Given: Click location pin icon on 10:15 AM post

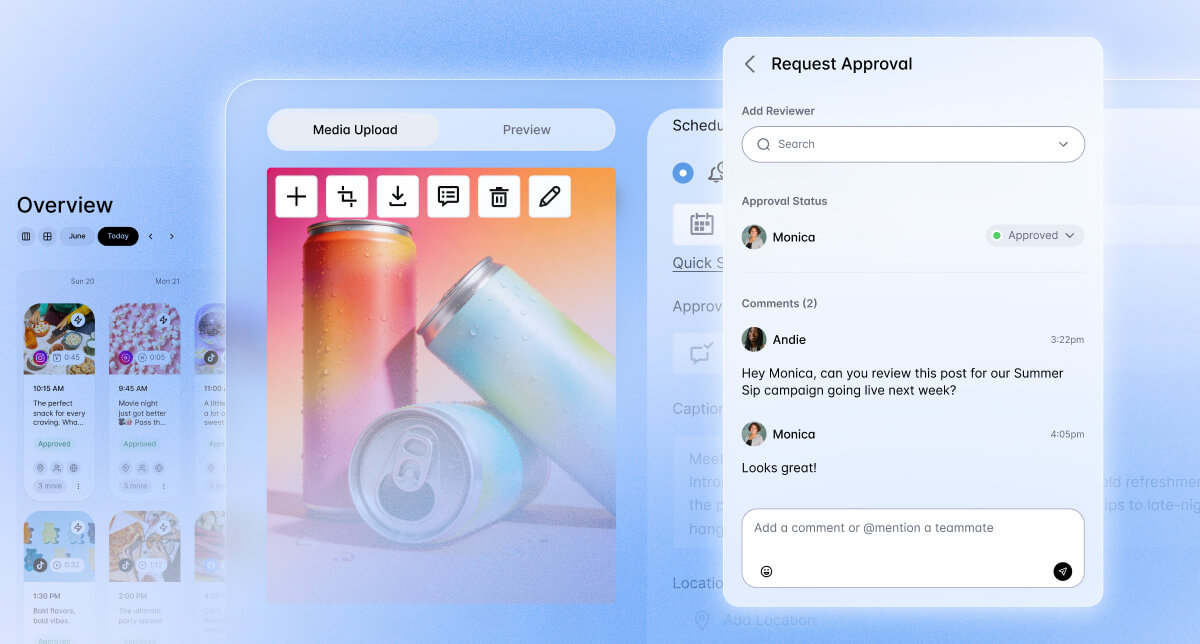Looking at the screenshot, I should (x=41, y=467).
